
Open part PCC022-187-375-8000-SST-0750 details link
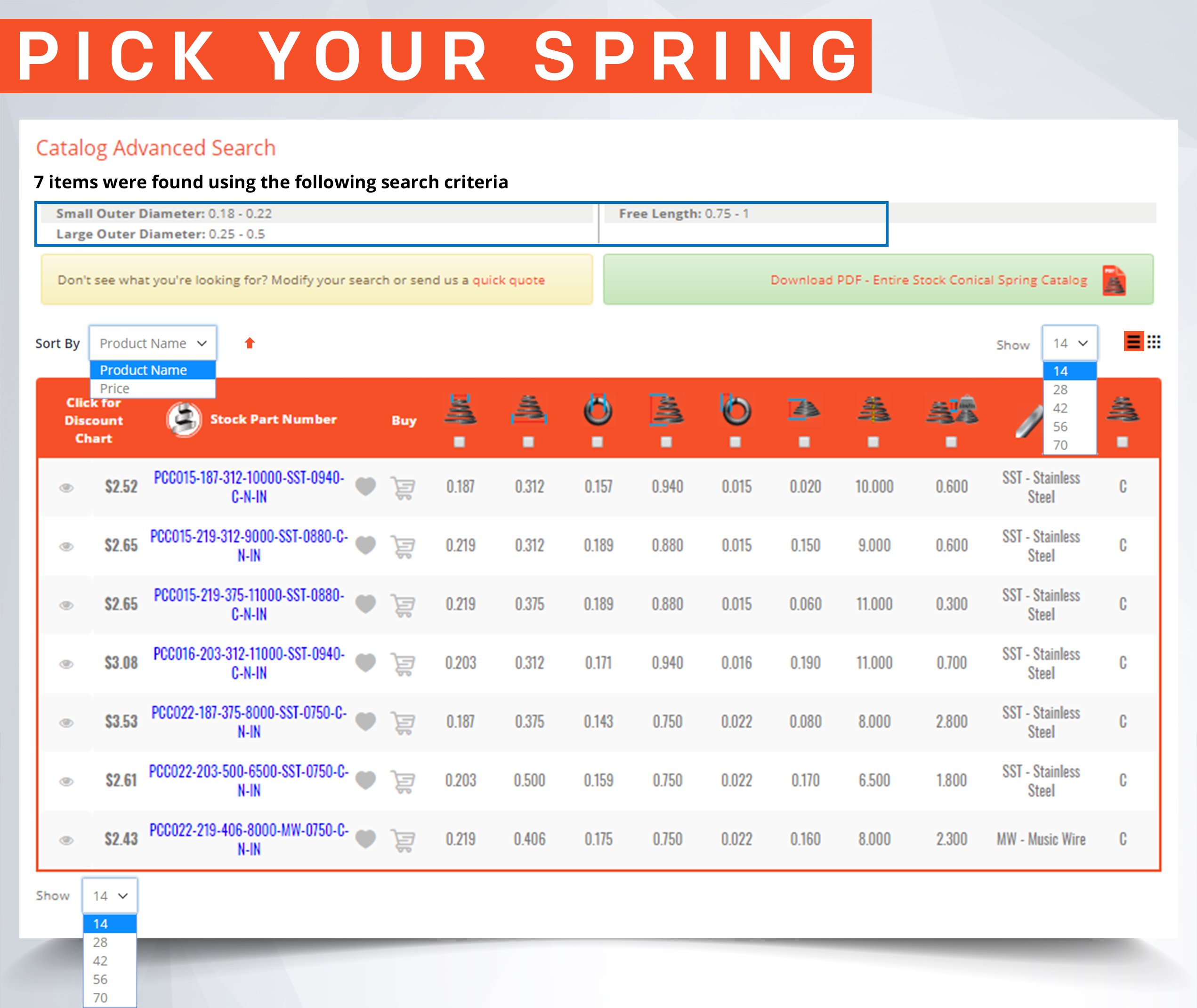point(248,722)
